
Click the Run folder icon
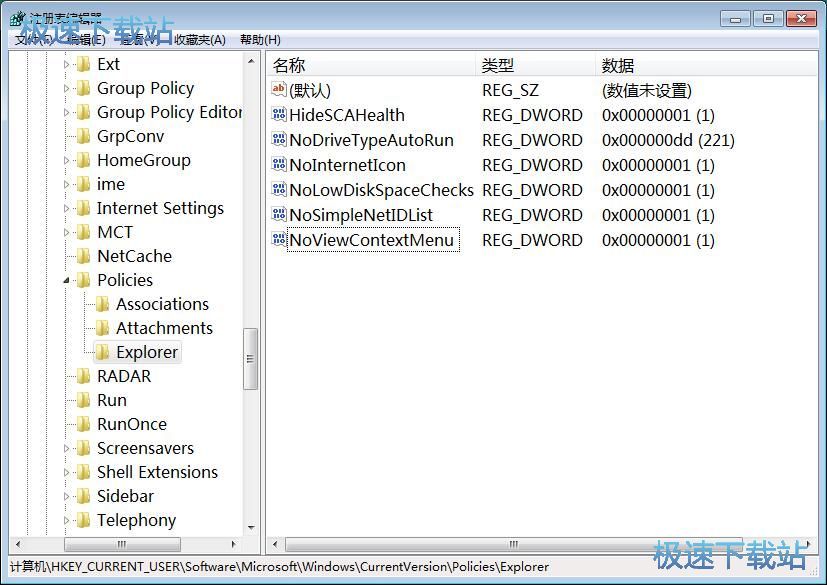point(83,400)
